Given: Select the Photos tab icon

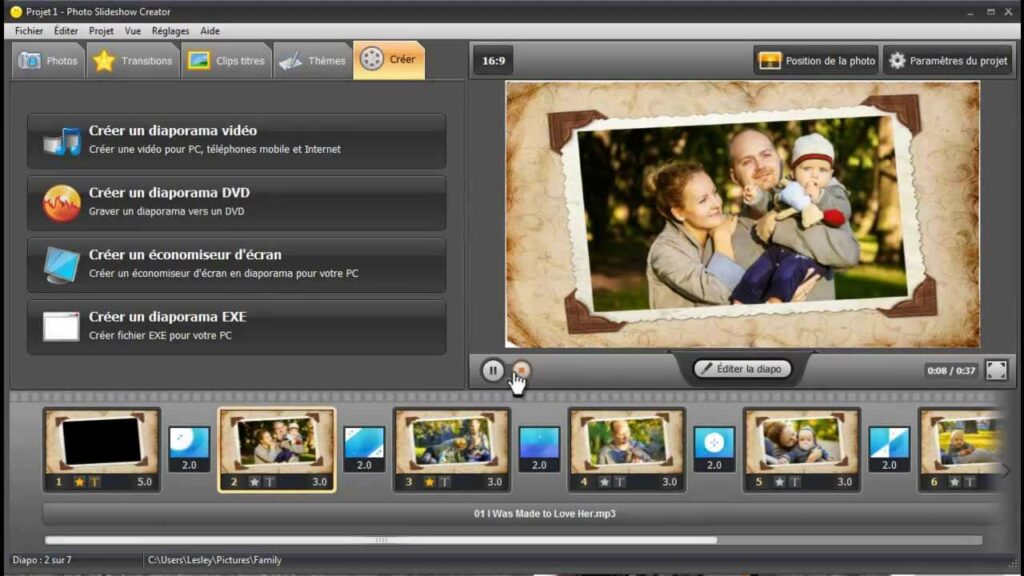Looking at the screenshot, I should (31, 59).
